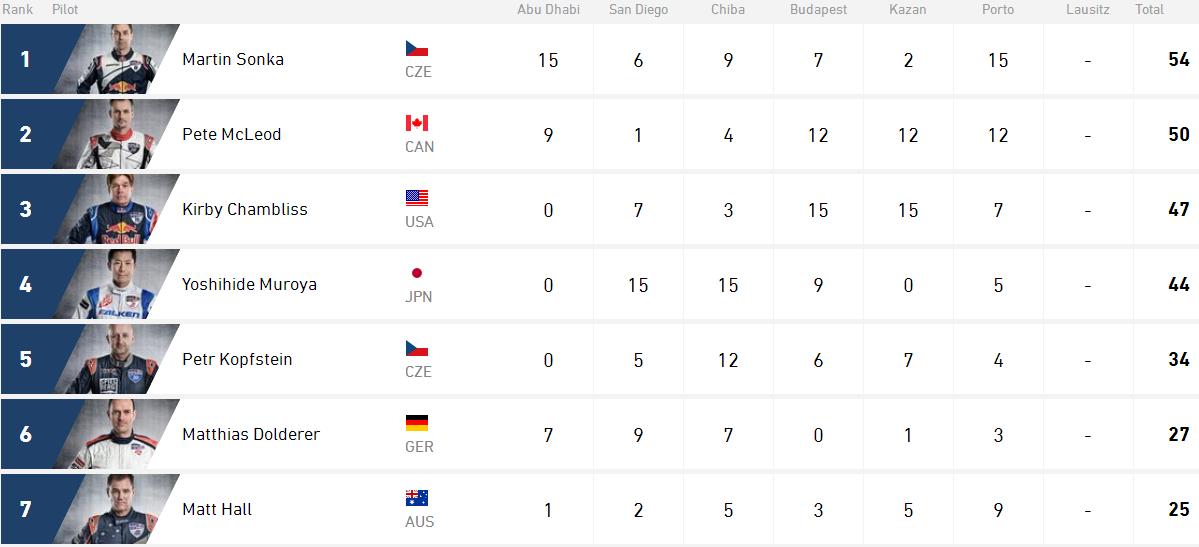1199x547 pixels.
Task: Select the Abu Dhabi column header
Action: click(x=548, y=10)
